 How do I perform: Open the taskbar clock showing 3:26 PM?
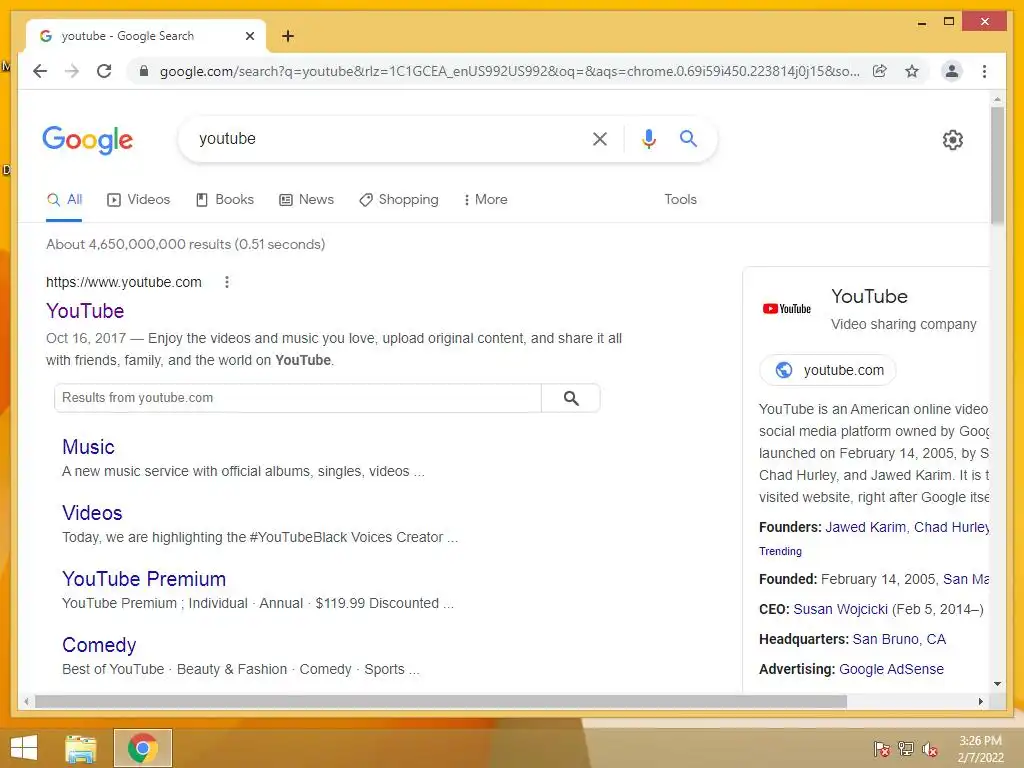click(980, 749)
